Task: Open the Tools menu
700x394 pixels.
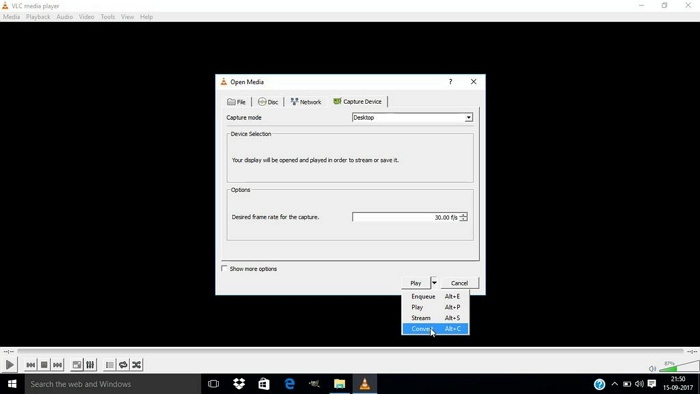Action: [108, 17]
